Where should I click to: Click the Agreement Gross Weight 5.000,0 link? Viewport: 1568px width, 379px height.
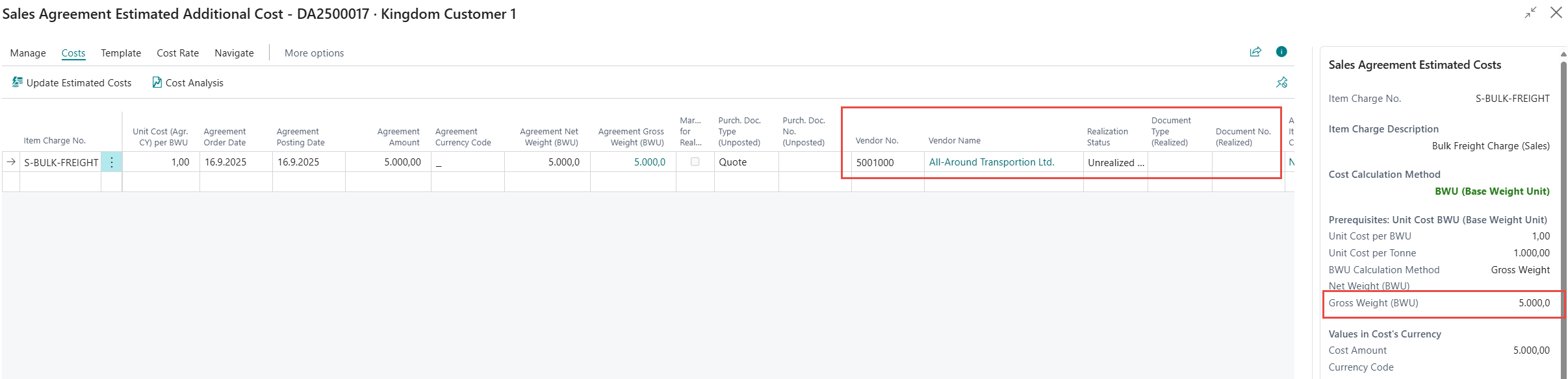point(649,162)
